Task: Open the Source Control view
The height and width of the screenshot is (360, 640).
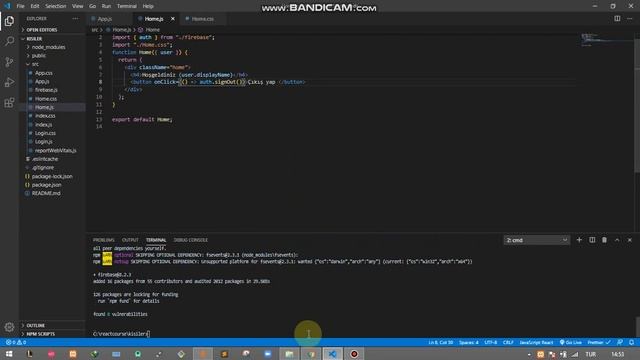Action: (9, 62)
